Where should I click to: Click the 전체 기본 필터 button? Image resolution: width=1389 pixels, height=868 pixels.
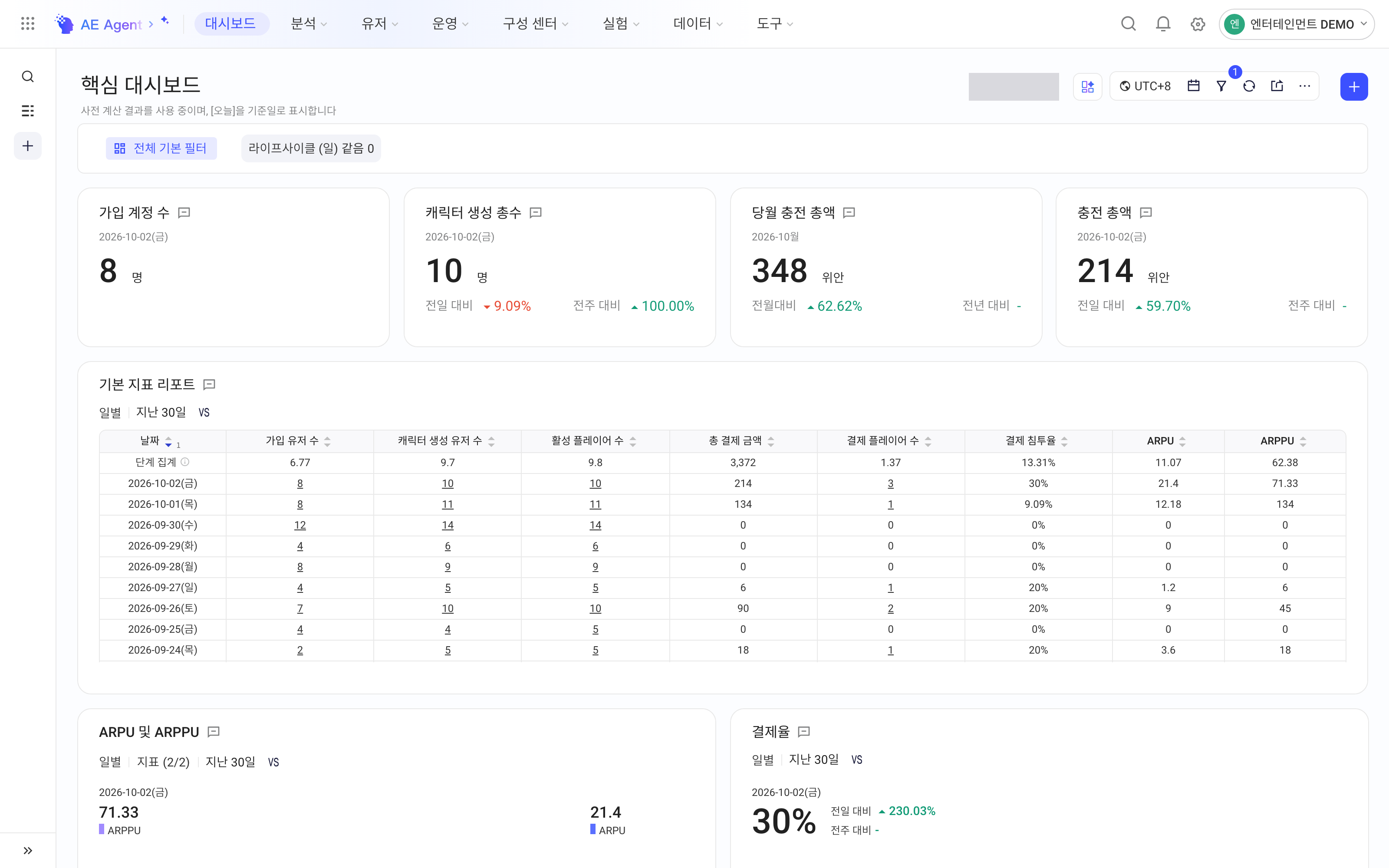pos(161,148)
